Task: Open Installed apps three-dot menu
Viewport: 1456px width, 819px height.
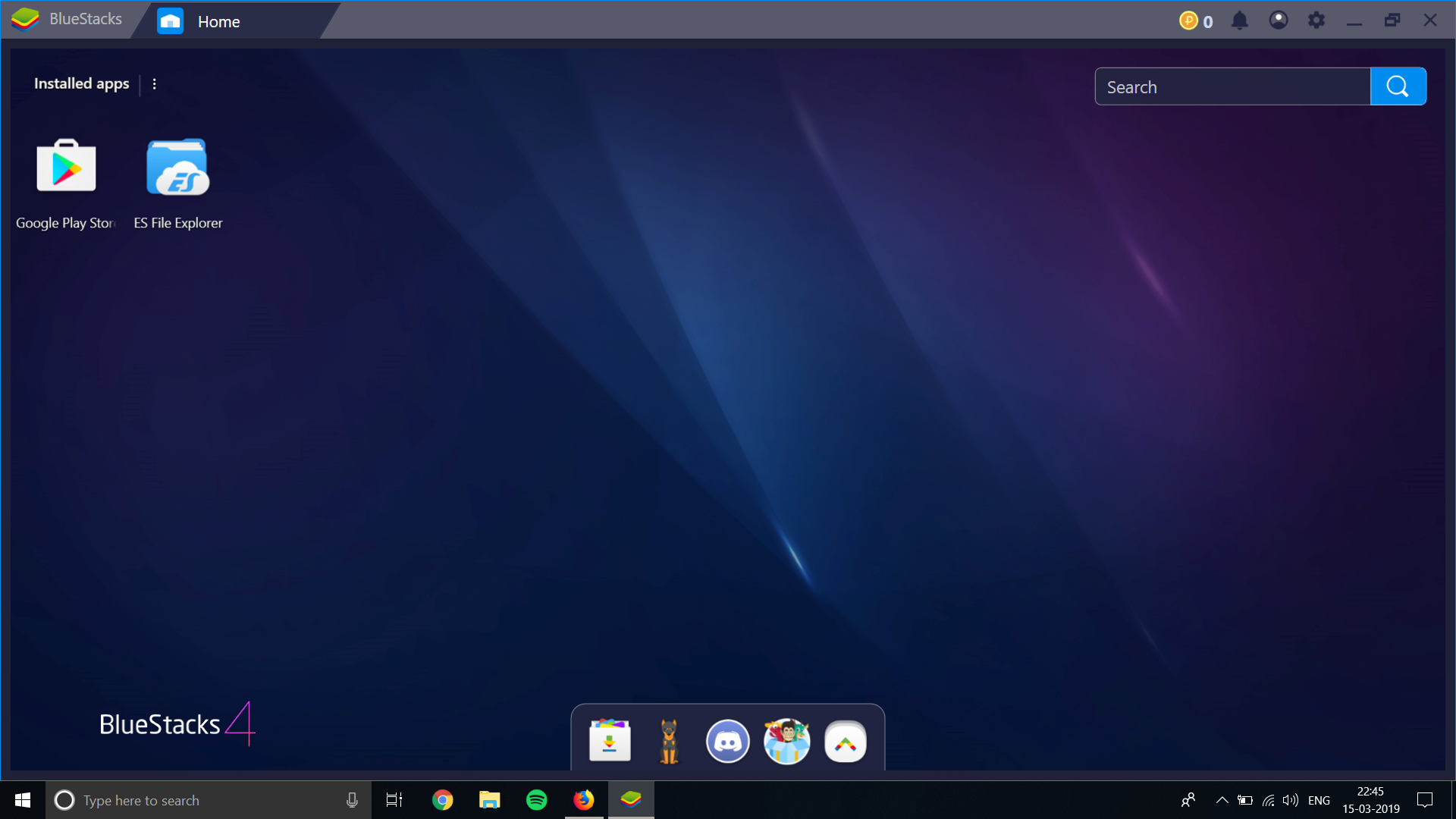Action: [x=155, y=84]
